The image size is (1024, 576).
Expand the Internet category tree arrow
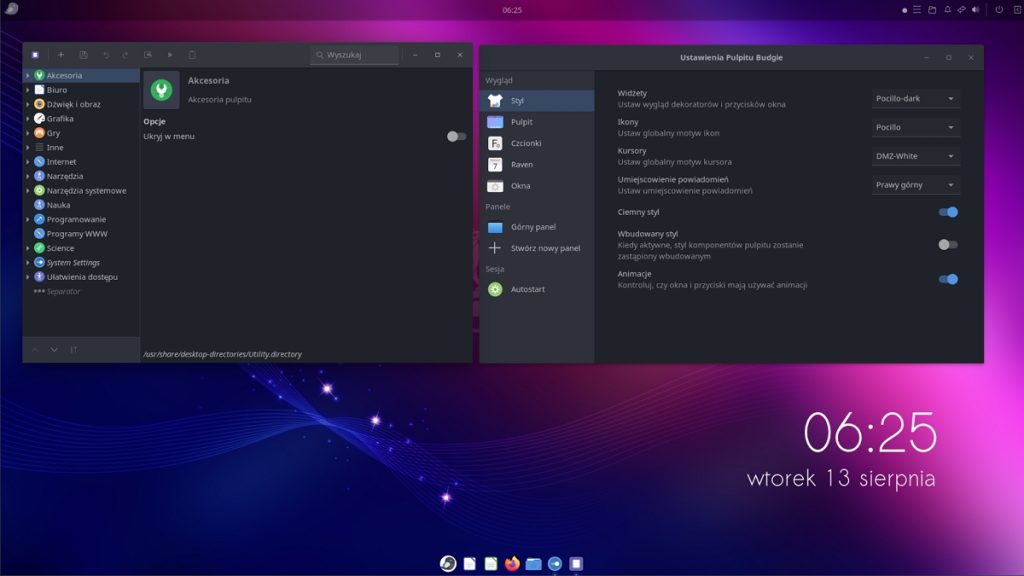click(x=28, y=162)
